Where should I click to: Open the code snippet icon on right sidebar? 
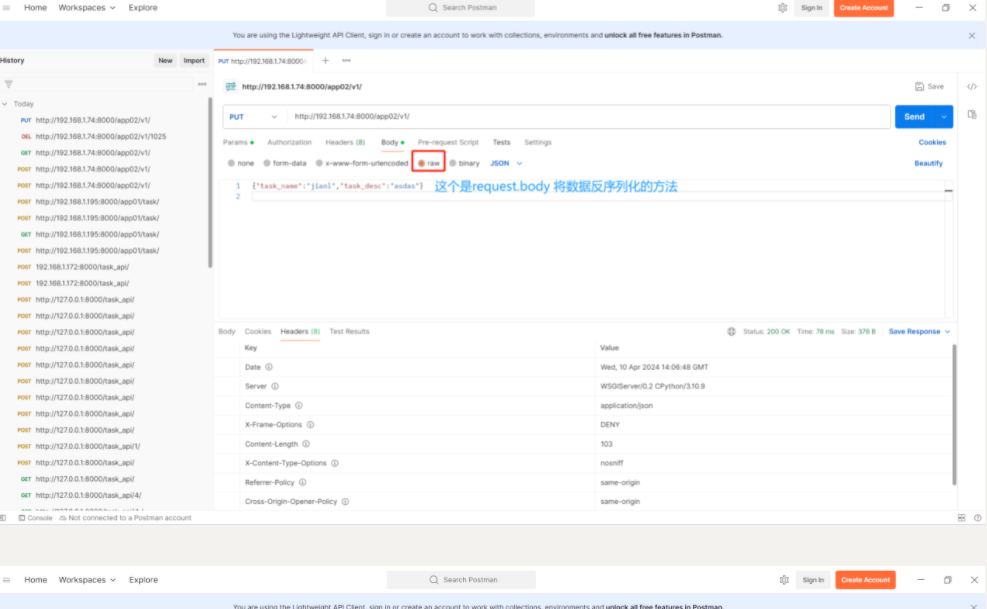pos(972,86)
